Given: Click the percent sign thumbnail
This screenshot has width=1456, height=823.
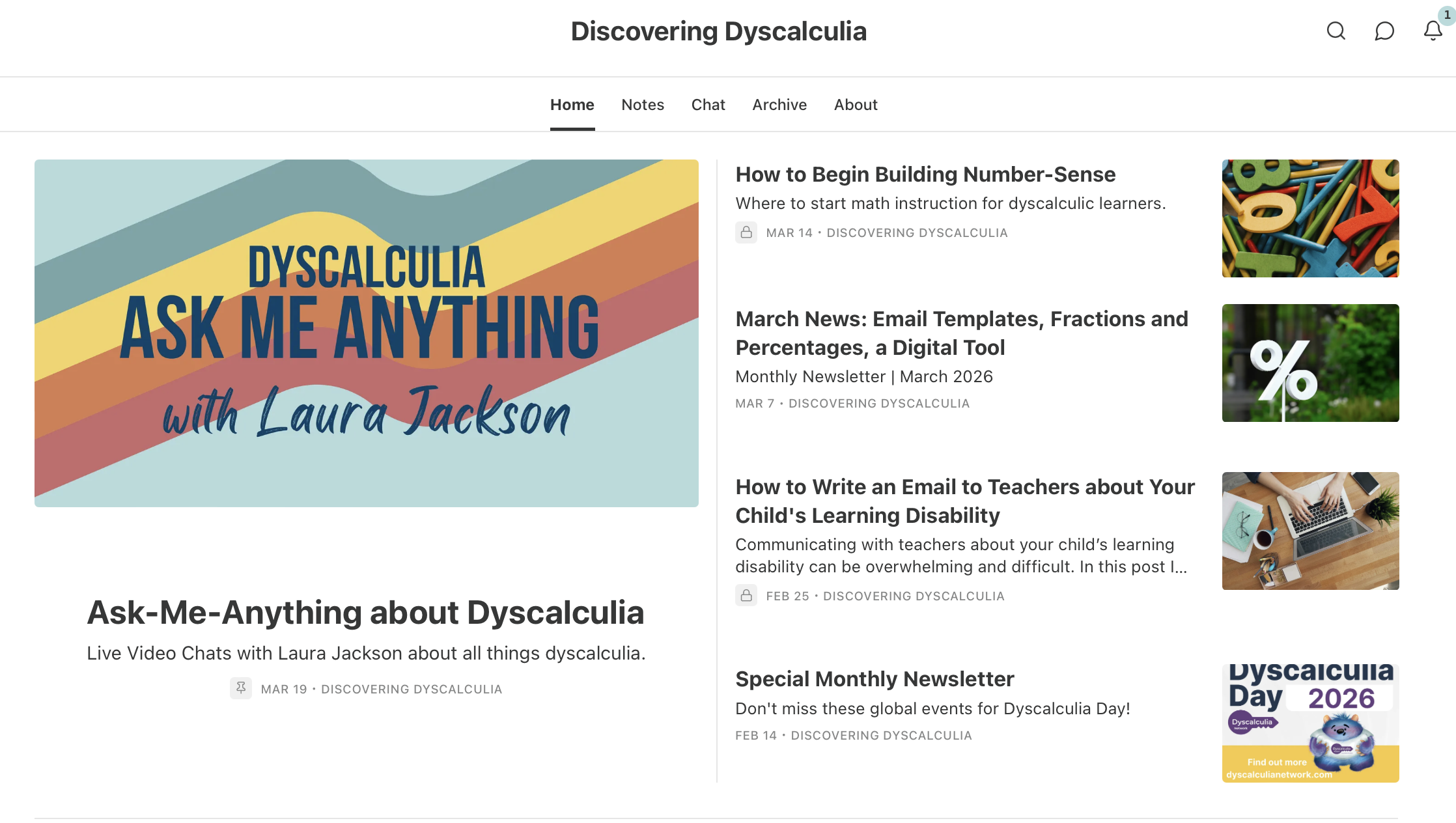Looking at the screenshot, I should 1310,363.
